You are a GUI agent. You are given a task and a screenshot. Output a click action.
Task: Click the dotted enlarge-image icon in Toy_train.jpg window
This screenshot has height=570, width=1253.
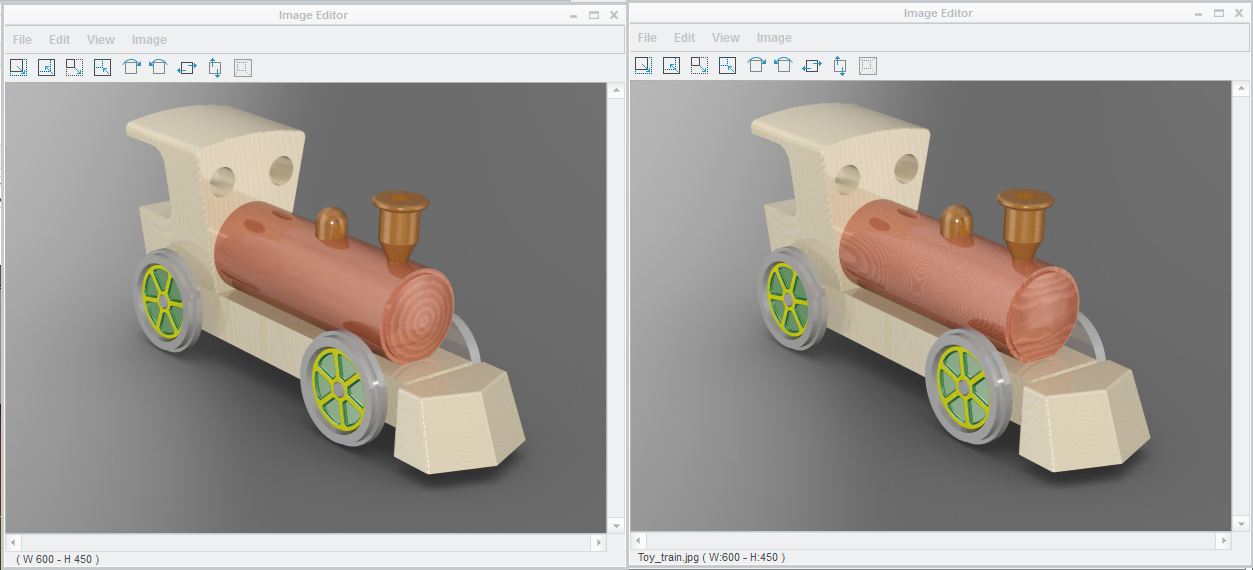pyautogui.click(x=699, y=65)
